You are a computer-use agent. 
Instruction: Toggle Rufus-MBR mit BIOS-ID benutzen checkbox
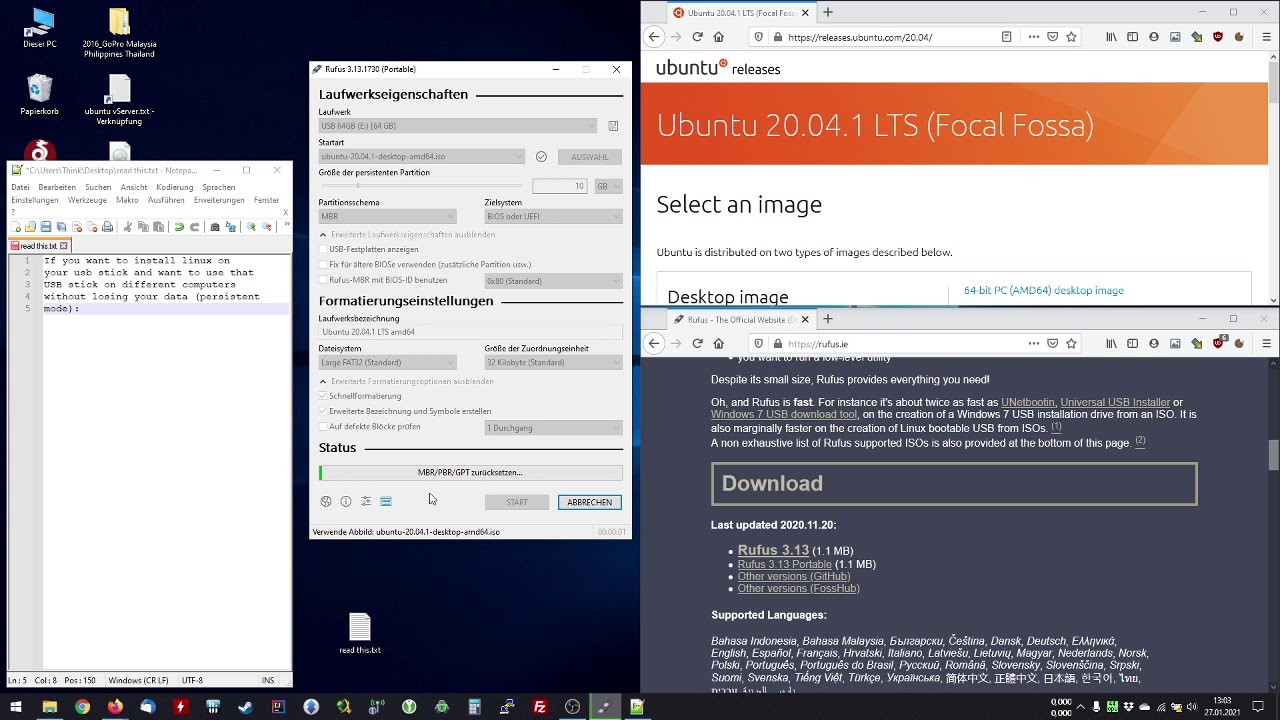323,280
